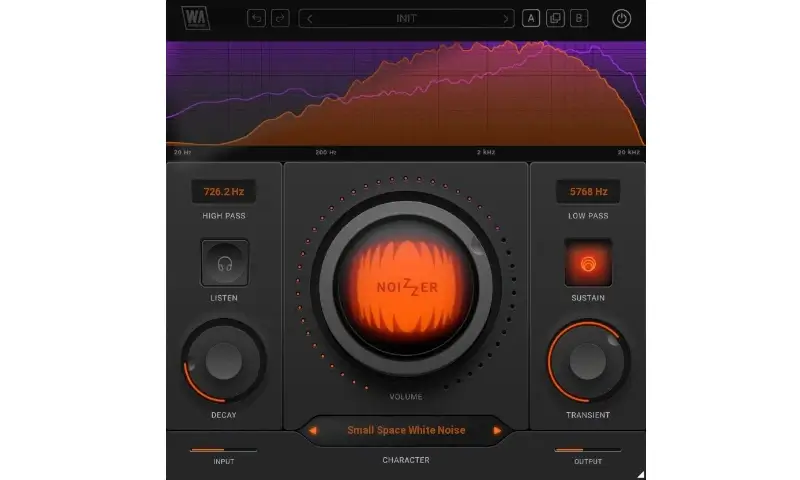Toggle the Sustain button
Screen dimensions: 800x480
[588, 264]
